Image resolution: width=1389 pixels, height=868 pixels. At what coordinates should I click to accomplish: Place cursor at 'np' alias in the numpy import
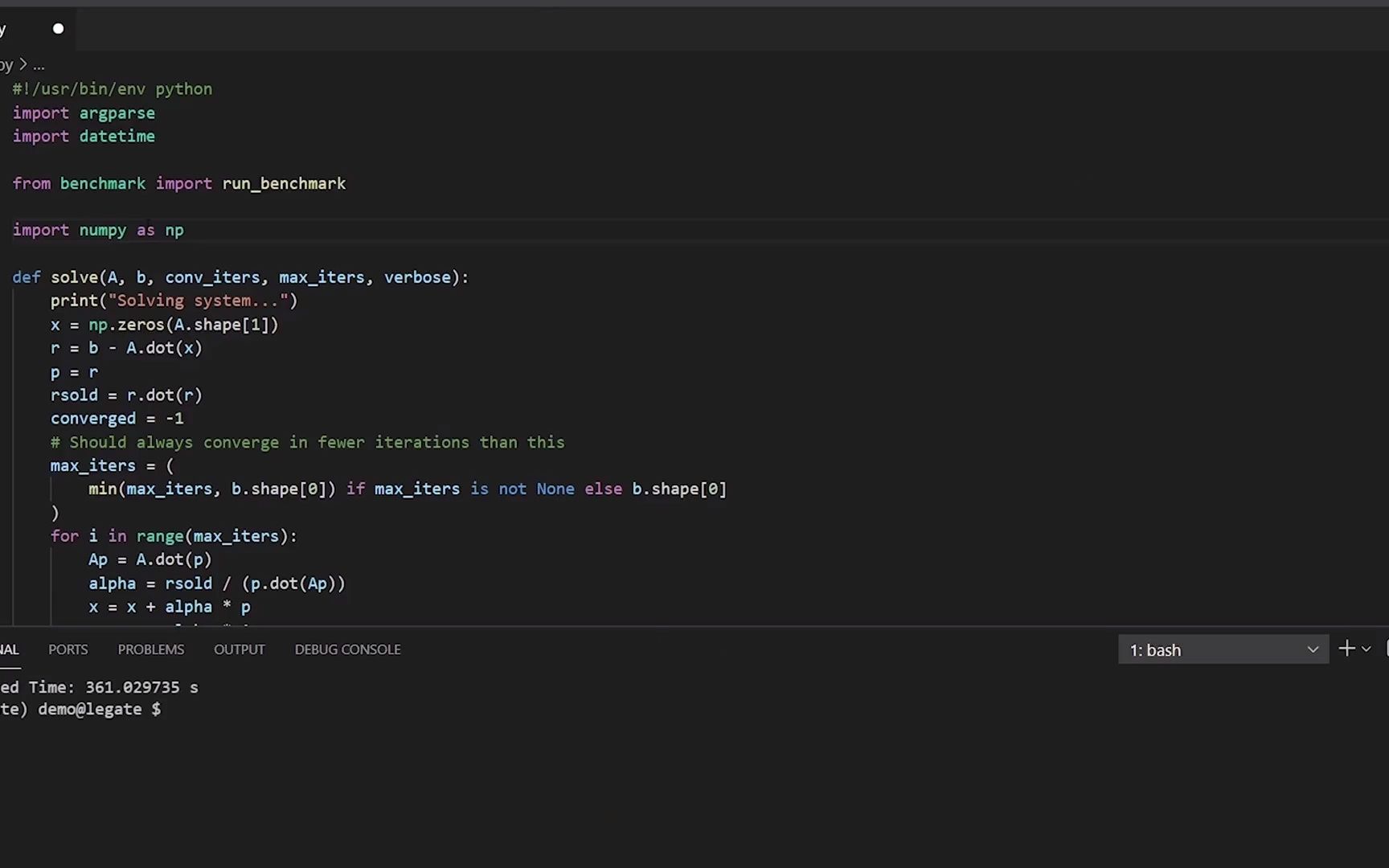tap(174, 231)
